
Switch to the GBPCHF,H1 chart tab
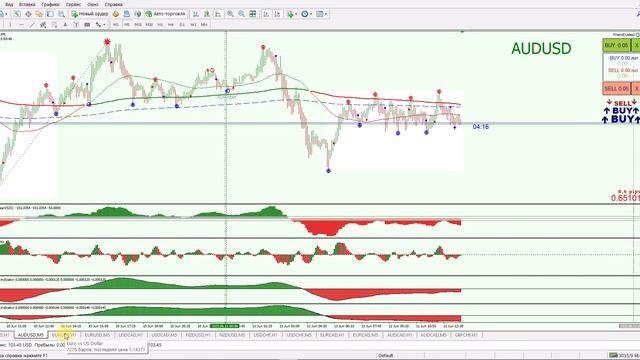466,335
